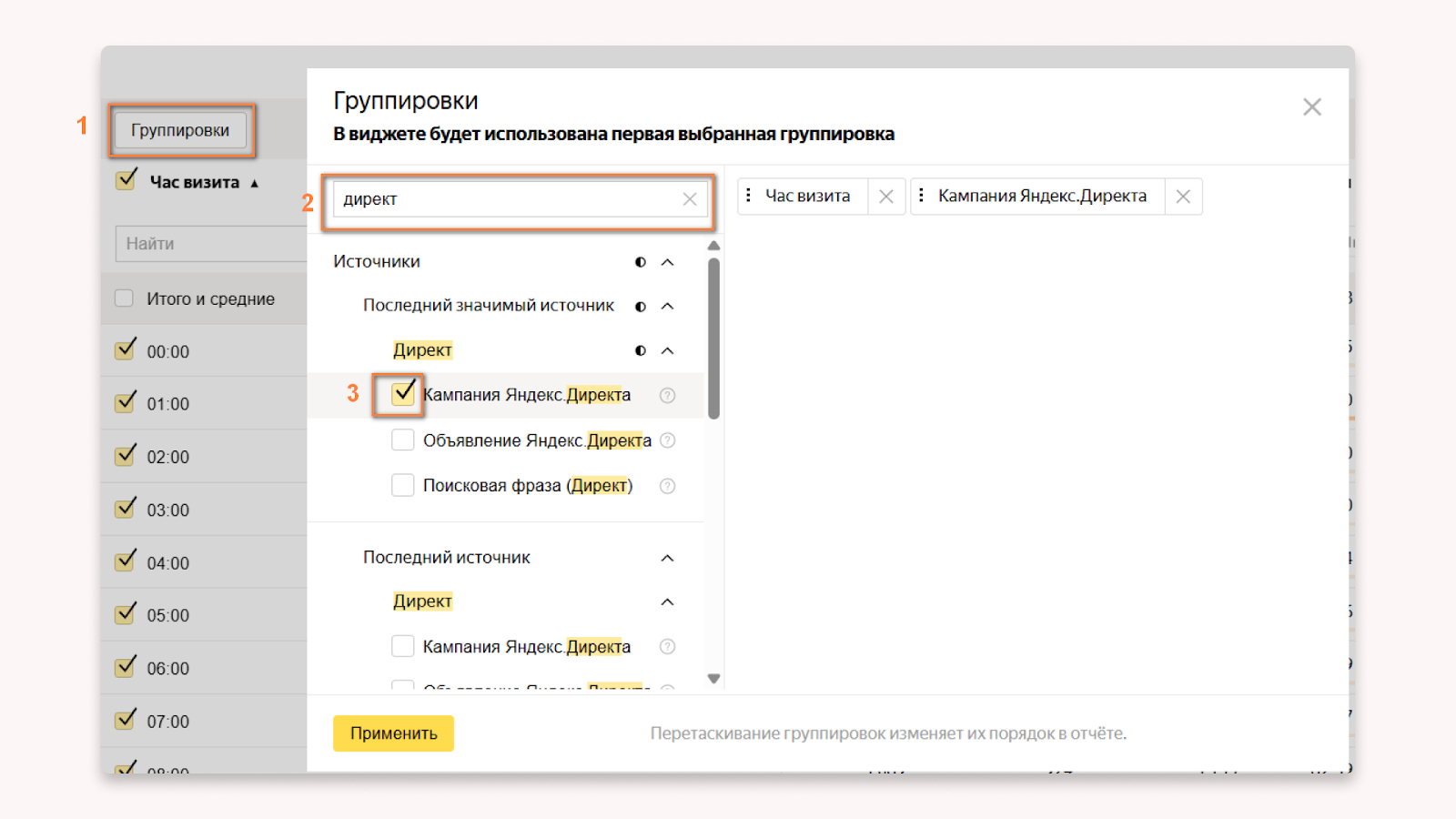
Task: Check the Поисковая фраза (Директ) grouping
Action: click(x=403, y=485)
